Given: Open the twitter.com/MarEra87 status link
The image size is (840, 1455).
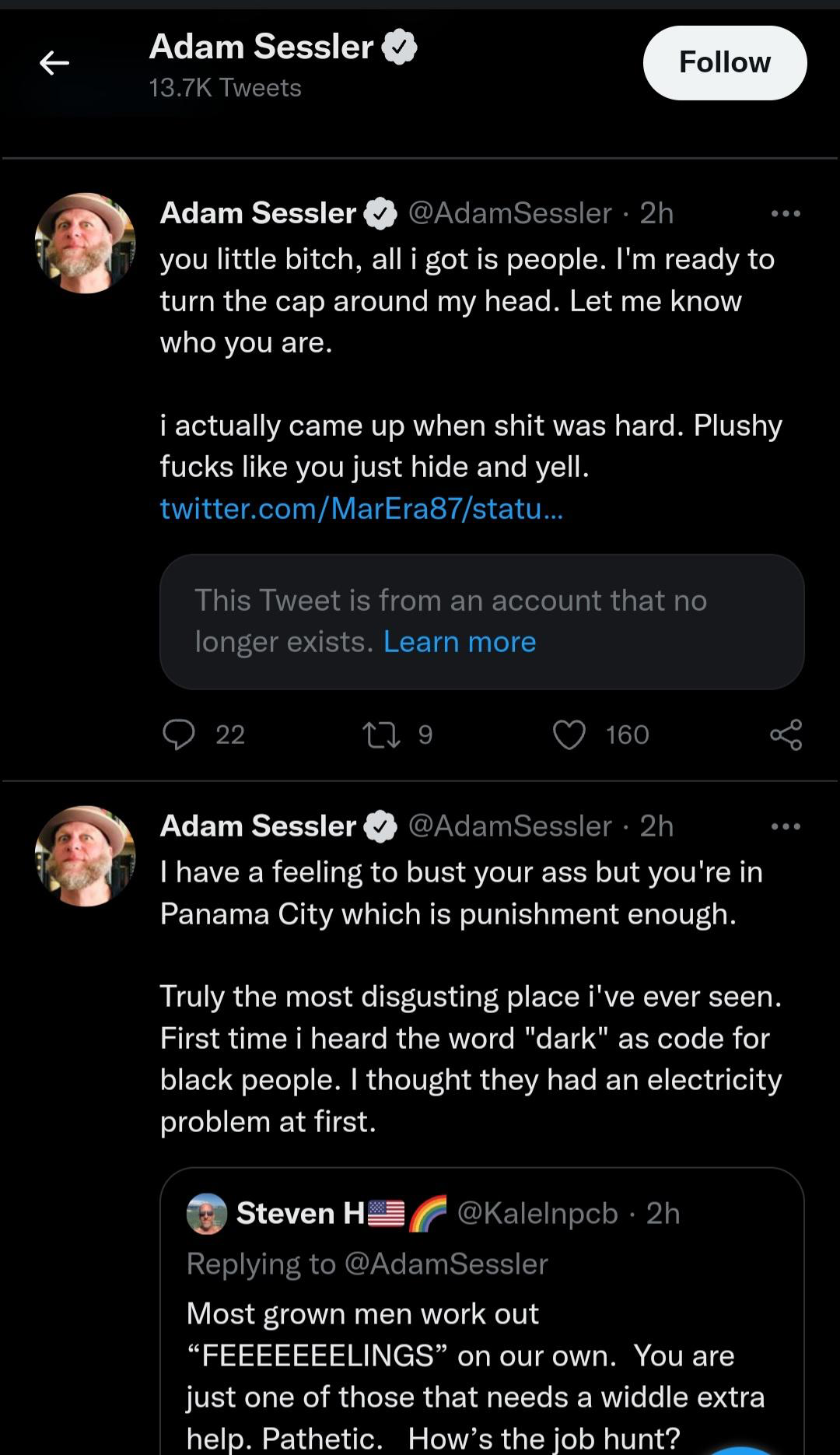Looking at the screenshot, I should tap(362, 508).
